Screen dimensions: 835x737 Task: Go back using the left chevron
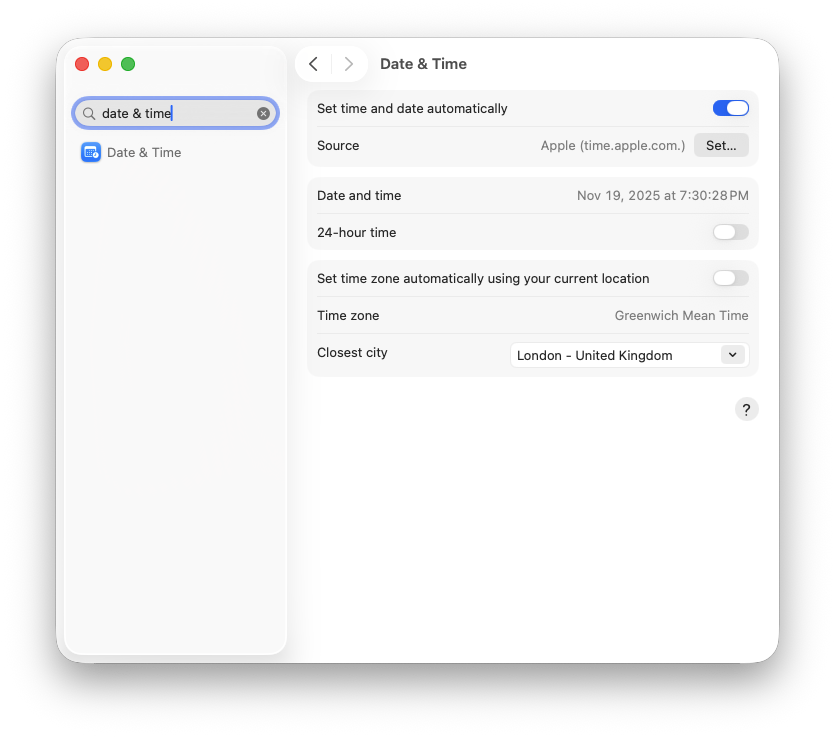313,64
